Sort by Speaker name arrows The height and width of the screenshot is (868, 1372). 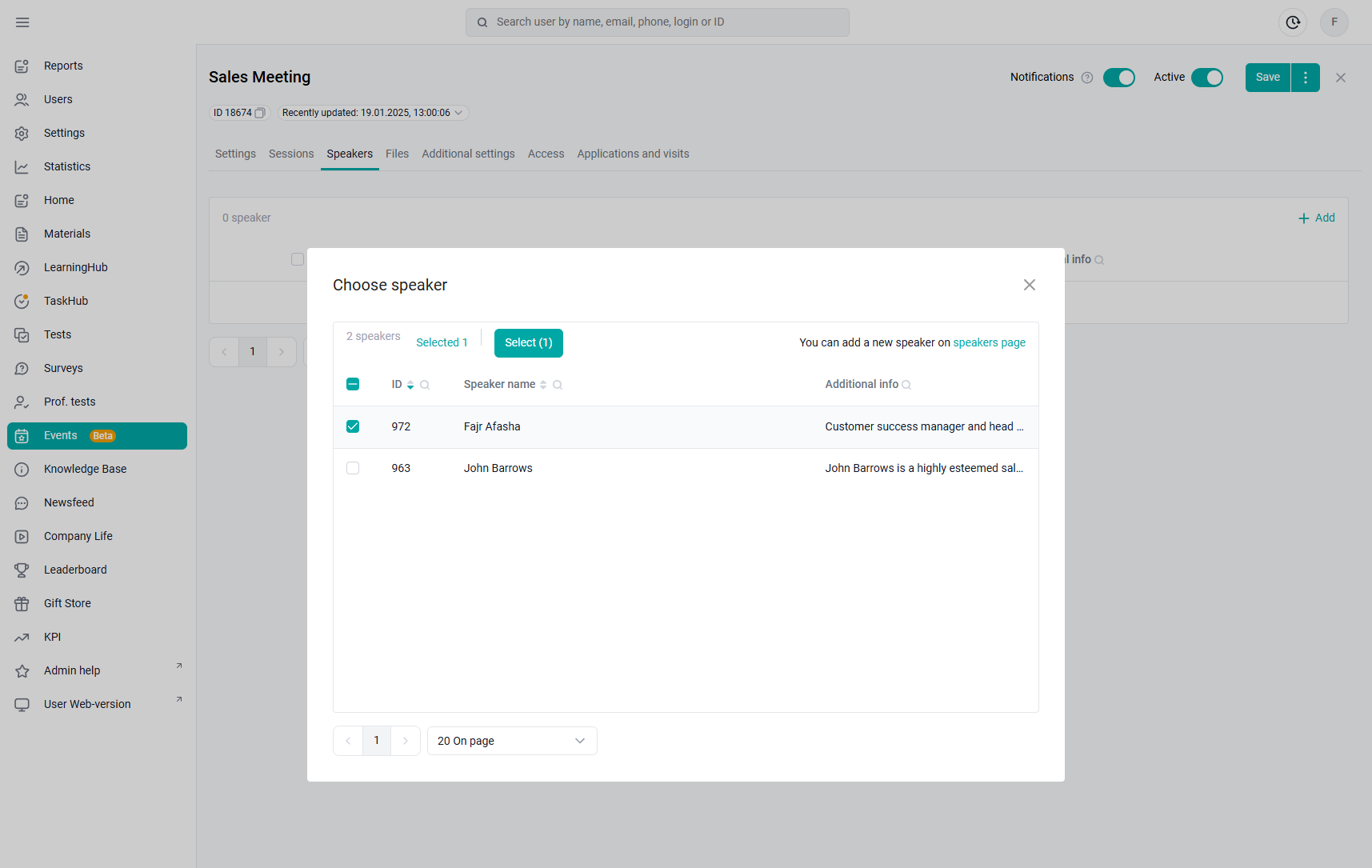pos(543,385)
